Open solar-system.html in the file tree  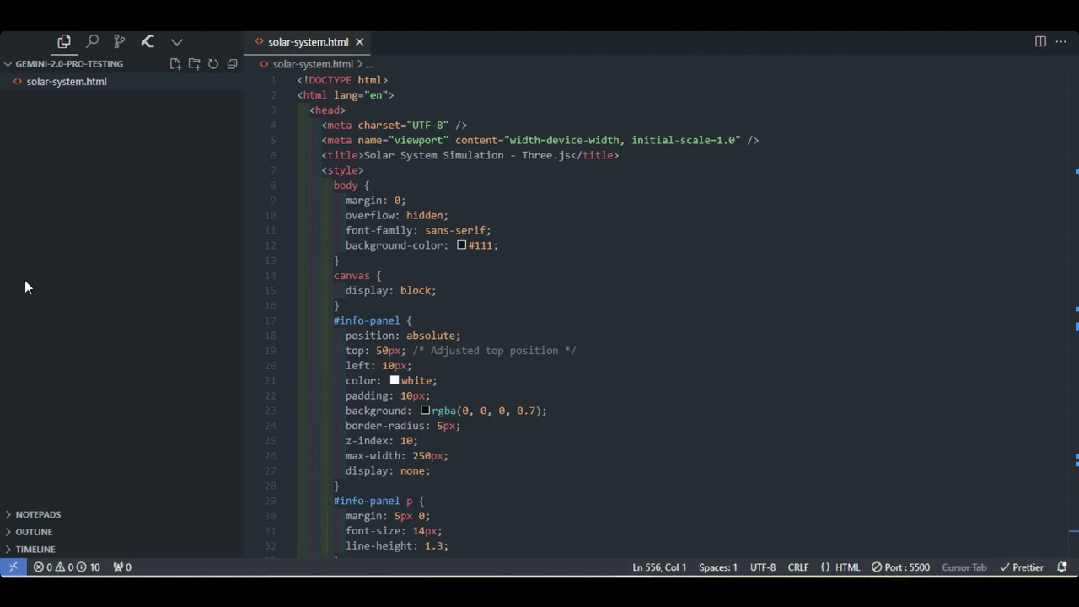click(x=66, y=82)
